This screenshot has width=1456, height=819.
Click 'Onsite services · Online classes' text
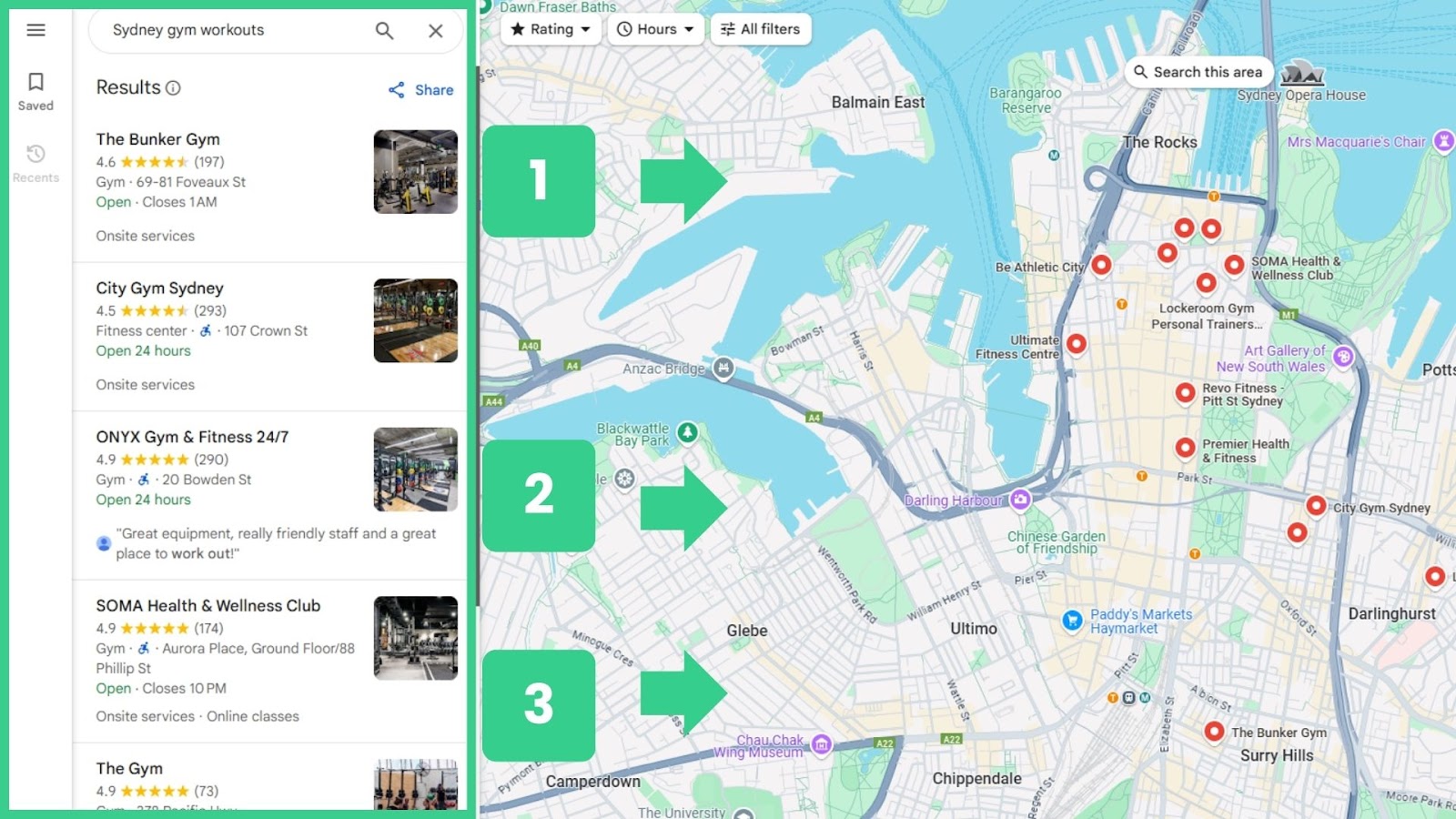pos(197,716)
